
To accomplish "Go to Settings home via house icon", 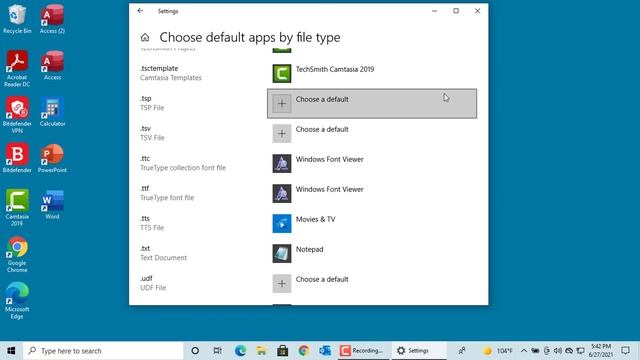I will pyautogui.click(x=145, y=38).
